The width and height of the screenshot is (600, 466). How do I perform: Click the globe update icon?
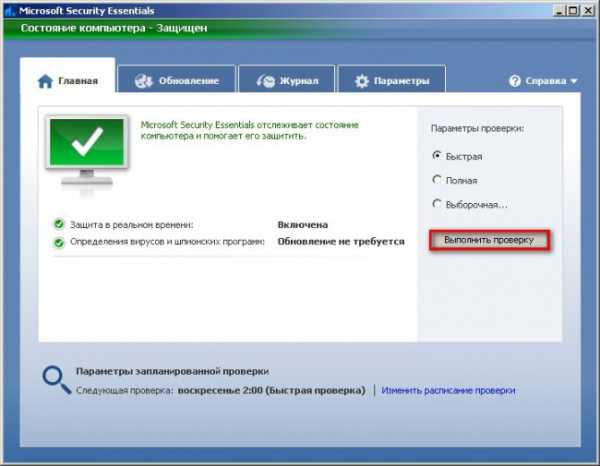click(x=143, y=81)
